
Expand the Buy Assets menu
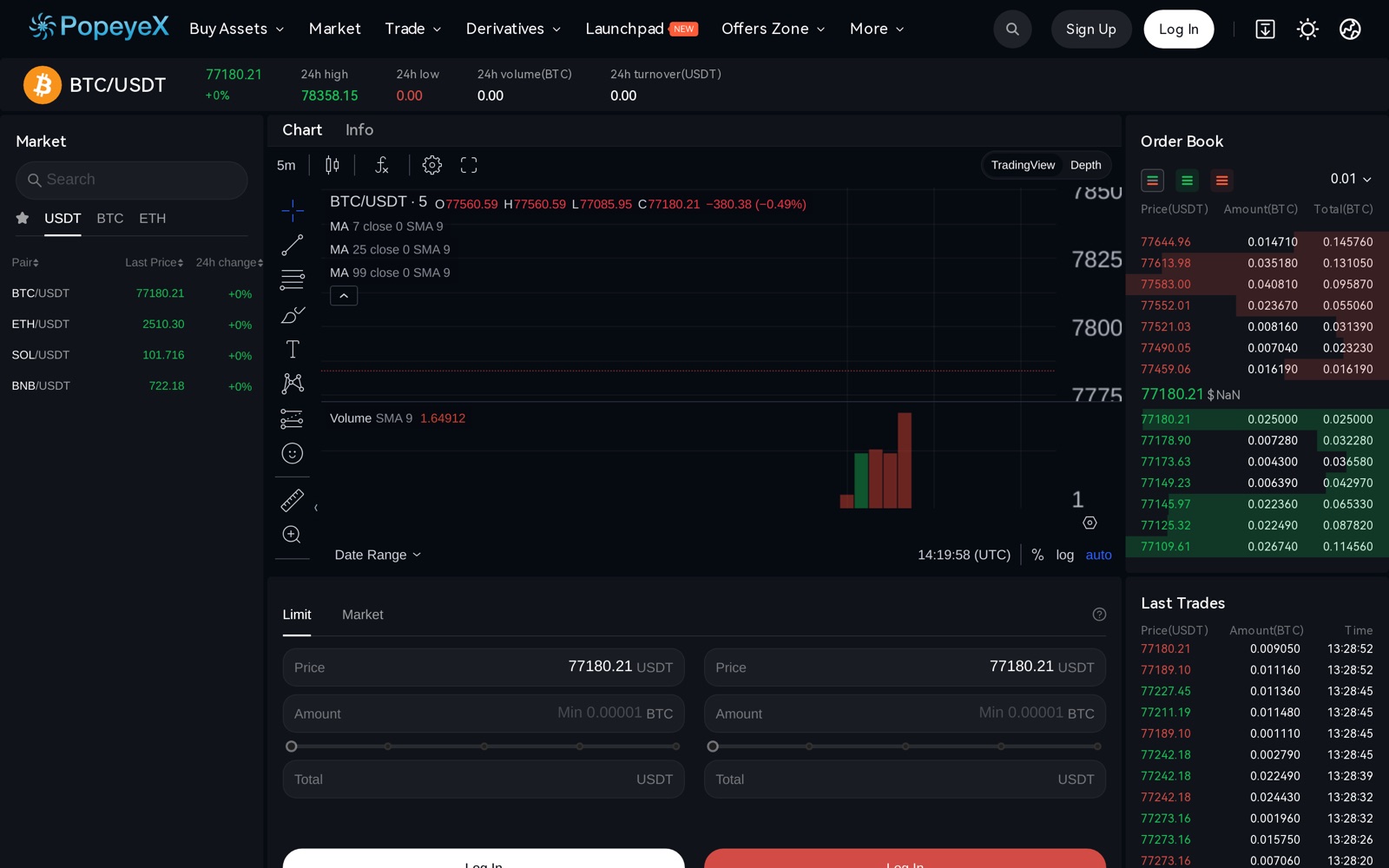[237, 29]
